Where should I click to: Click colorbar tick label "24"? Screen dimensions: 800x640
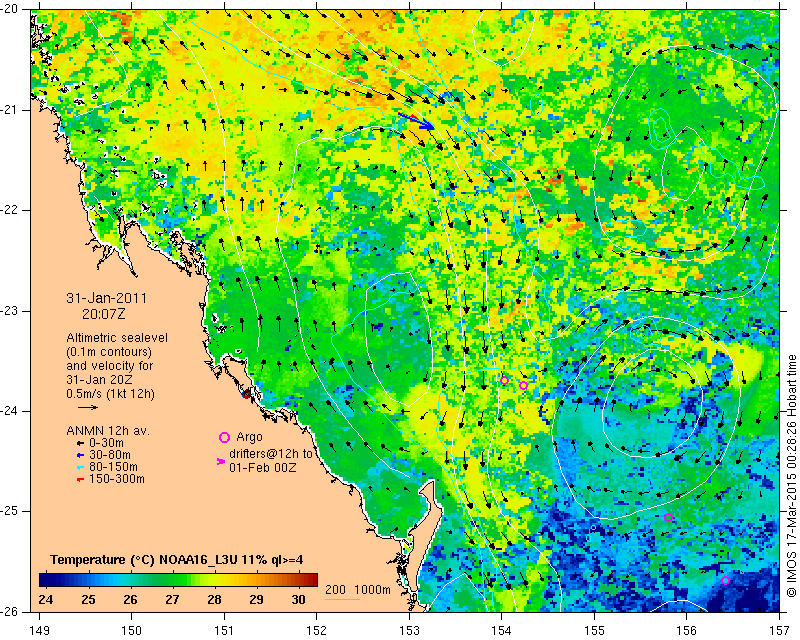pos(45,599)
